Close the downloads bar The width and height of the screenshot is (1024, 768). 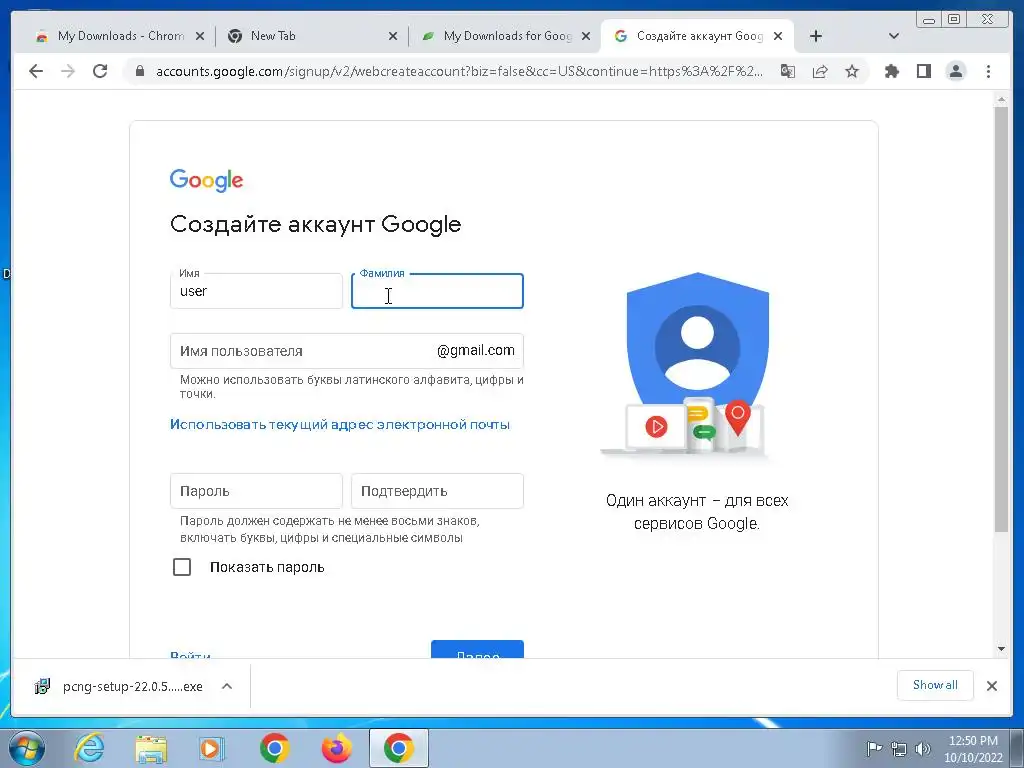pos(991,686)
